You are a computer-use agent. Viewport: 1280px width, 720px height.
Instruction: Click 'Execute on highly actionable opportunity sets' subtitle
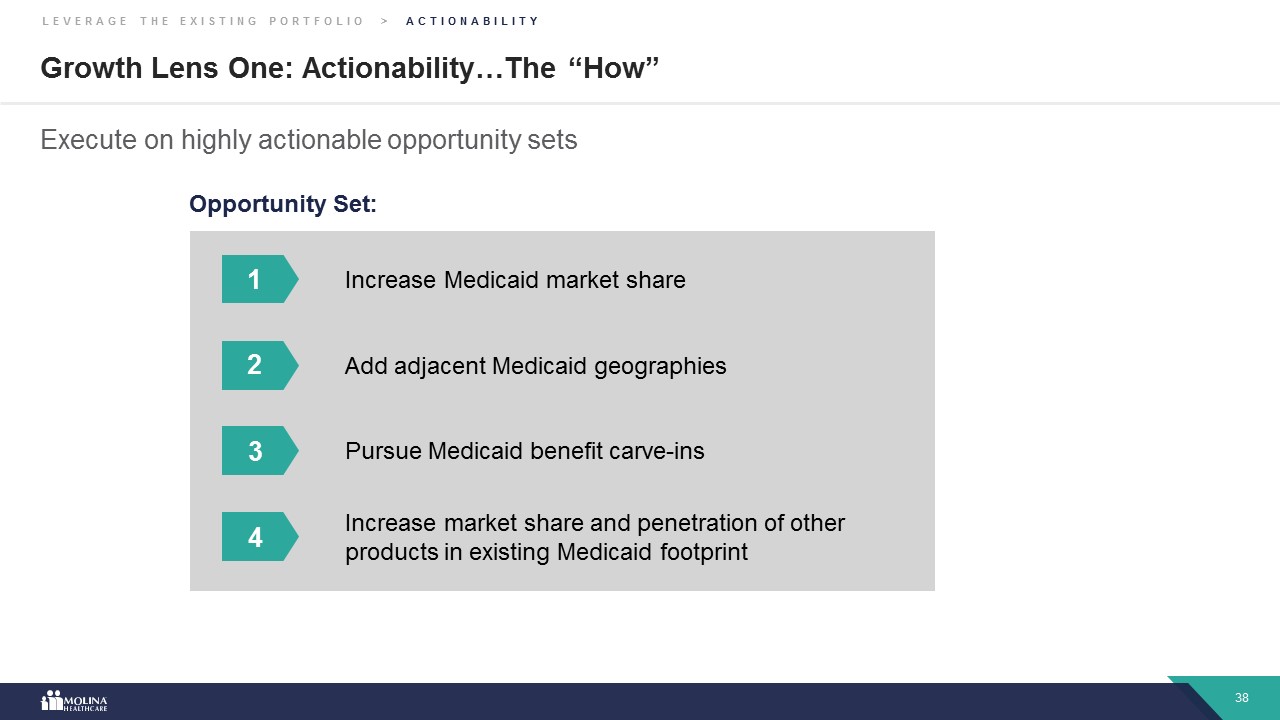[308, 140]
